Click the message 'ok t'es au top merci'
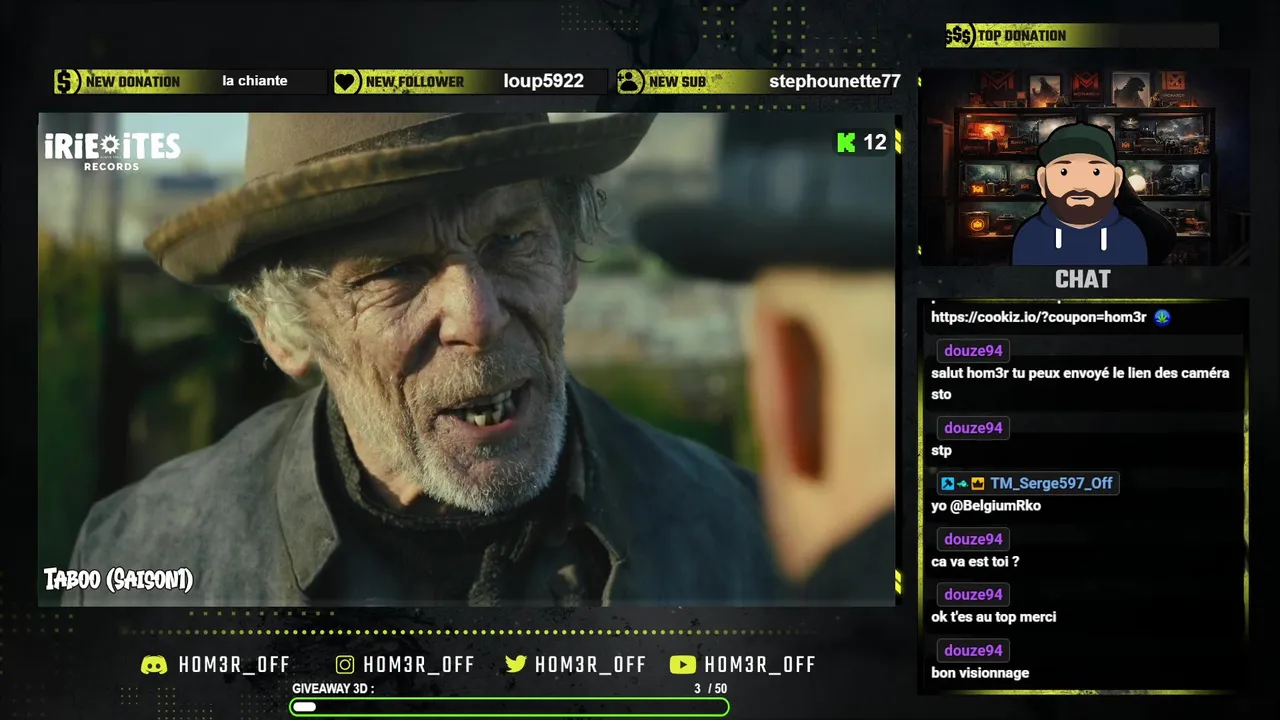 [994, 617]
